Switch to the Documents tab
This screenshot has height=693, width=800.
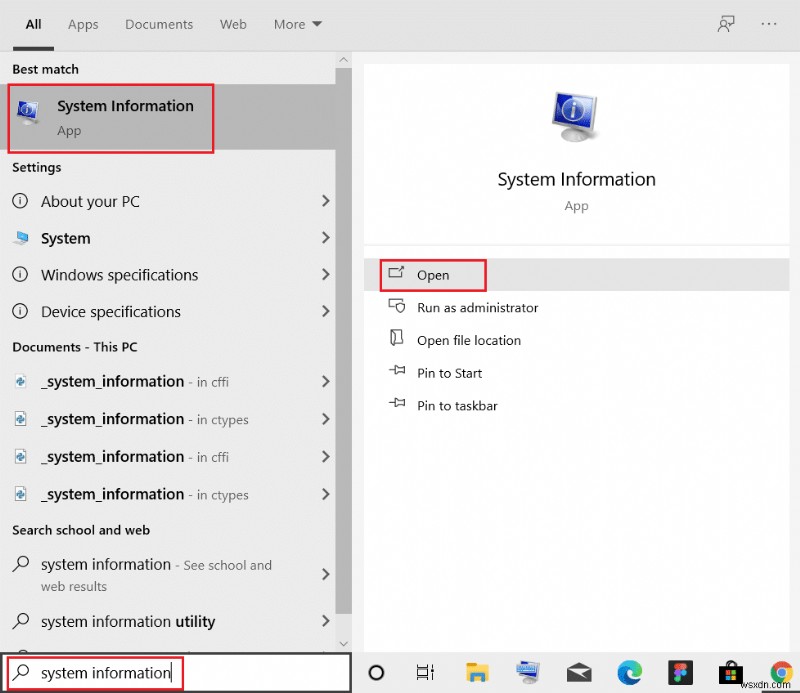tap(158, 24)
